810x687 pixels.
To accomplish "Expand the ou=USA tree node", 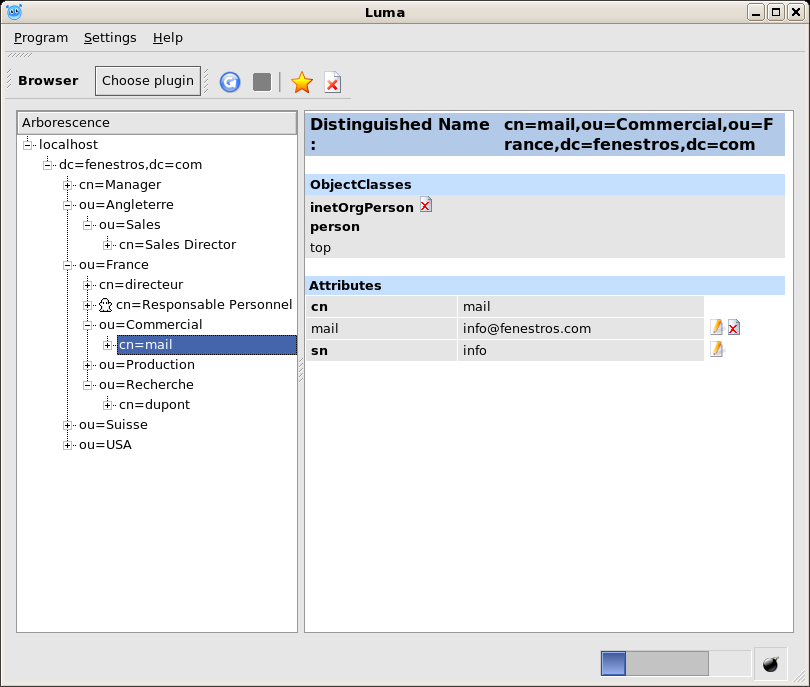I will (68, 445).
